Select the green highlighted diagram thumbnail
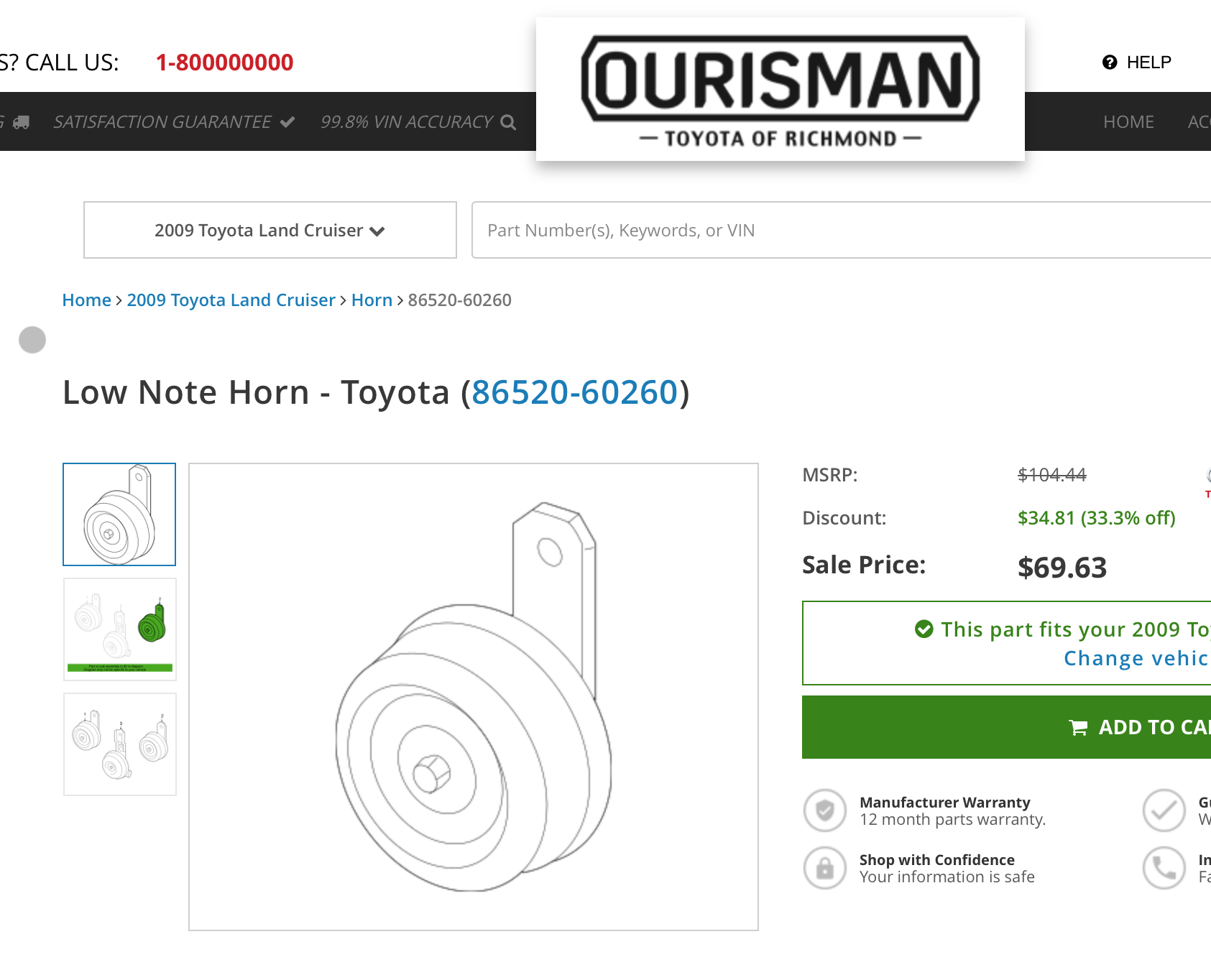This screenshot has width=1211, height=980. pos(120,629)
